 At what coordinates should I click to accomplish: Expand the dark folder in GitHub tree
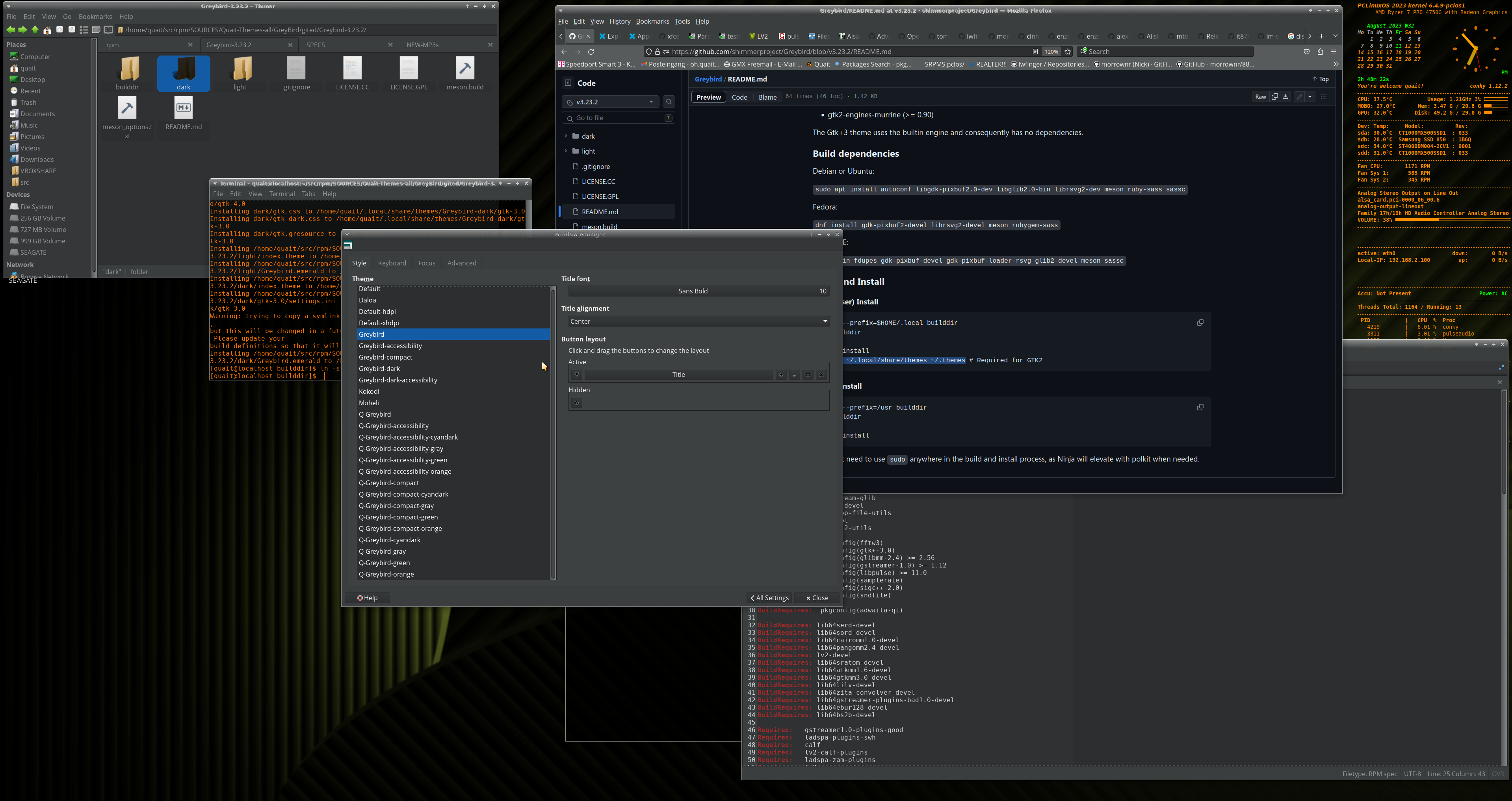pyautogui.click(x=566, y=136)
